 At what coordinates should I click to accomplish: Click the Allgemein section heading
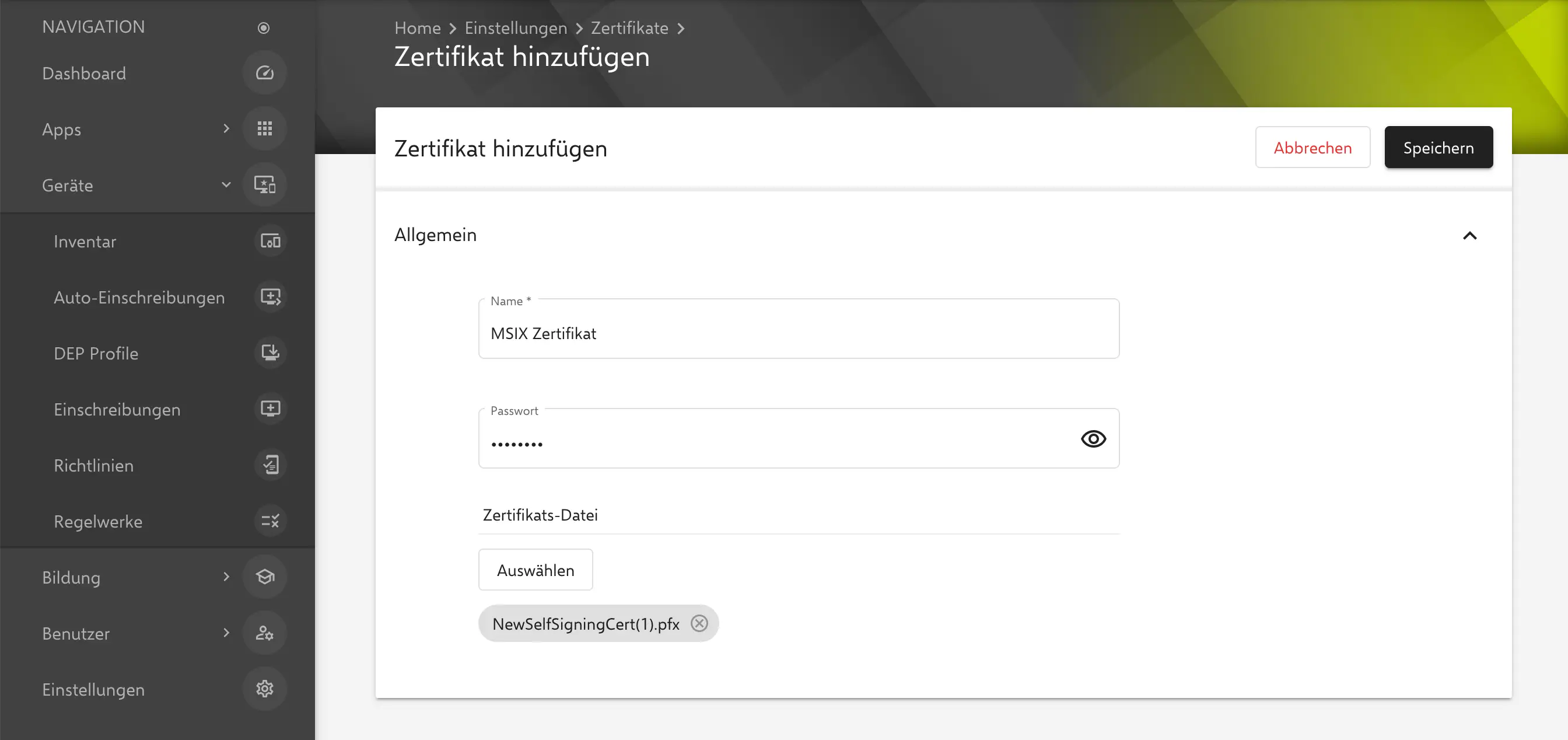[435, 235]
